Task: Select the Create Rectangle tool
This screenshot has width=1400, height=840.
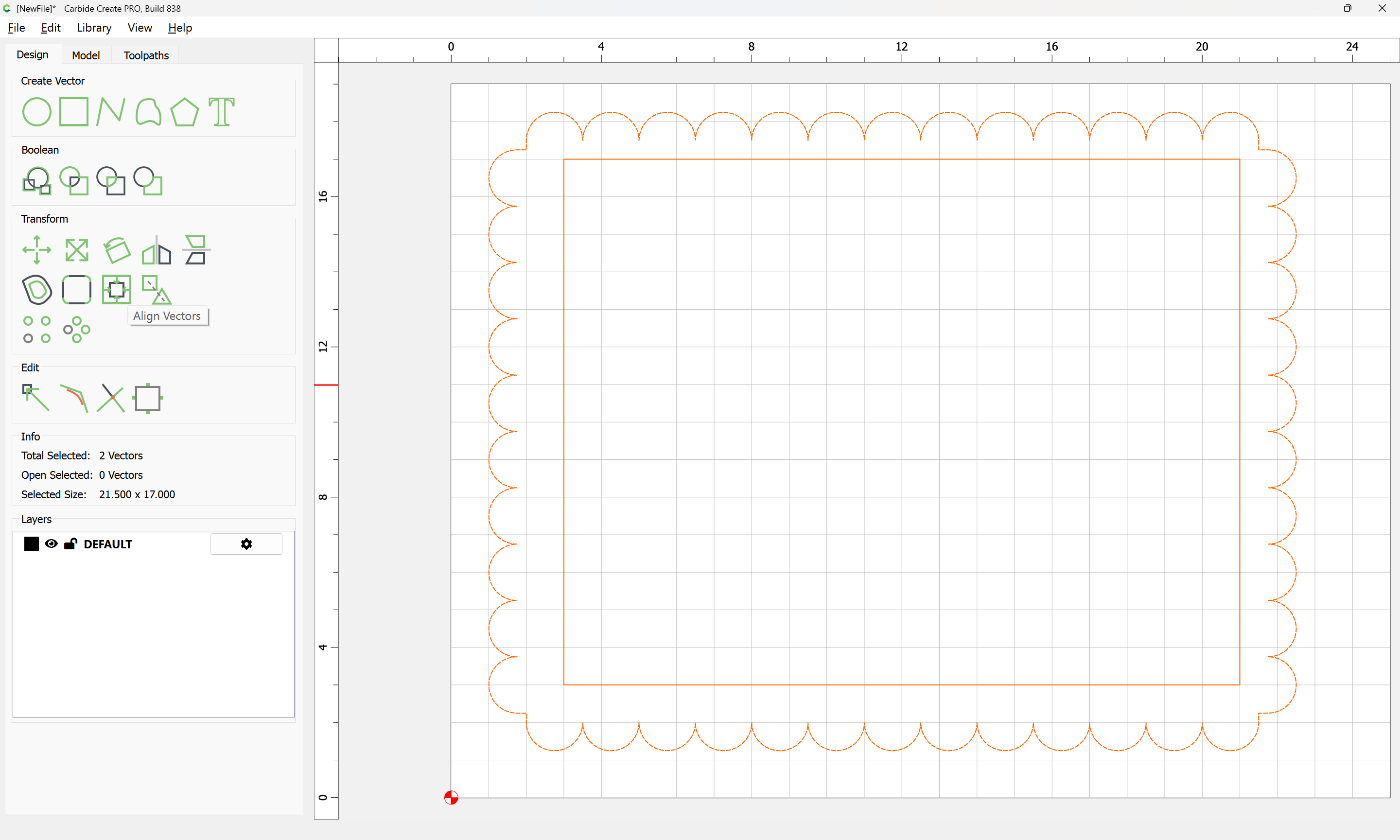Action: click(x=73, y=111)
